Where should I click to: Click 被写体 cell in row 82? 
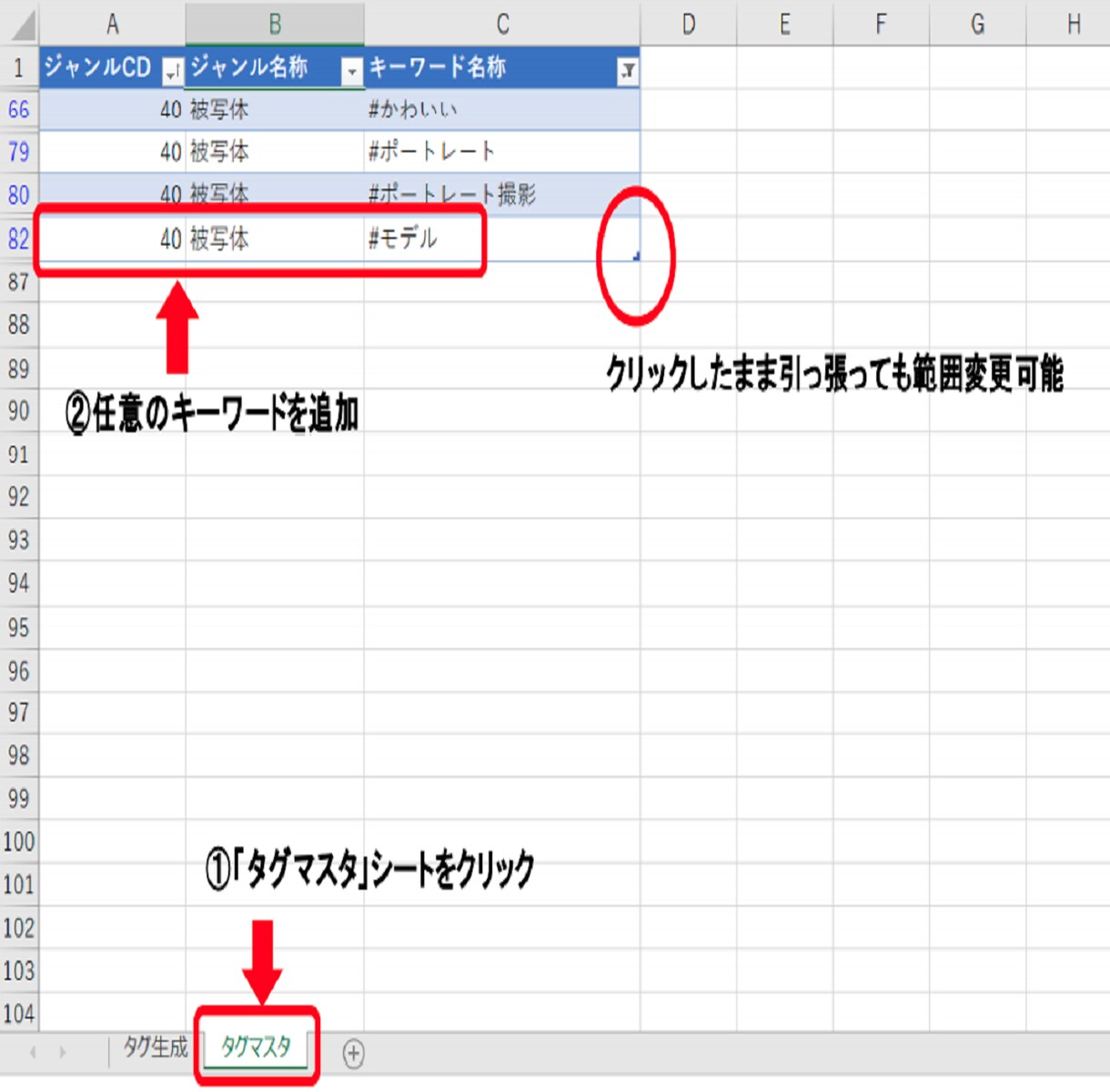275,238
